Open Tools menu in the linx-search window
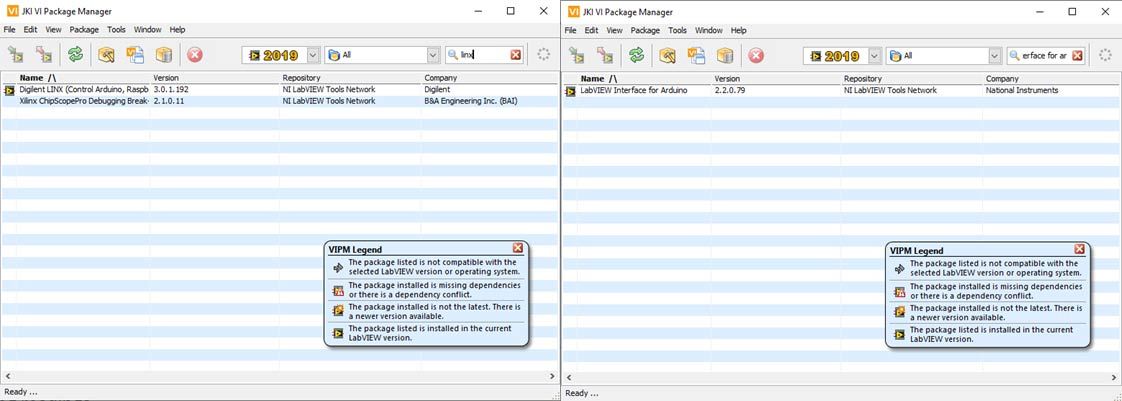Viewport: 1122px width, 401px height. (116, 29)
